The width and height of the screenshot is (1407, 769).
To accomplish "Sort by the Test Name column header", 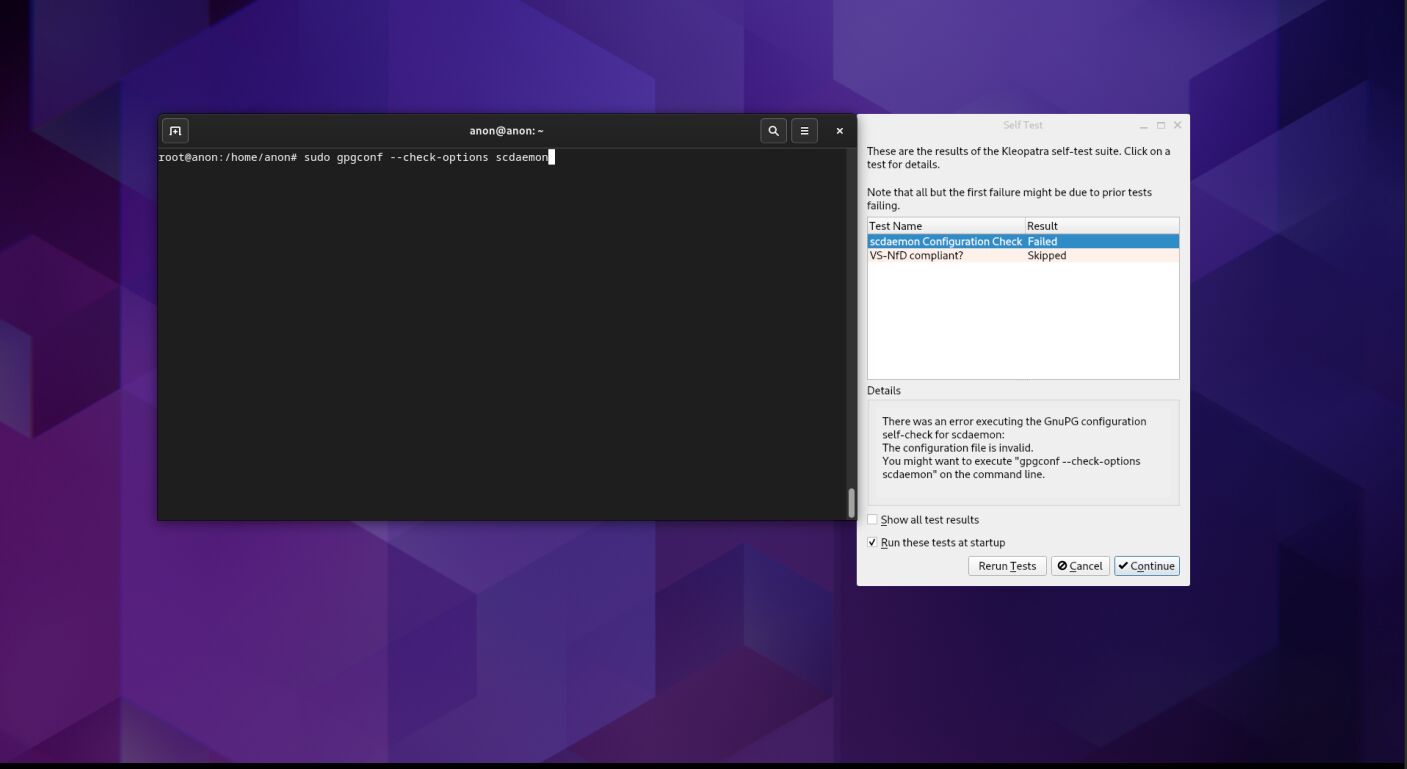I will coord(945,226).
